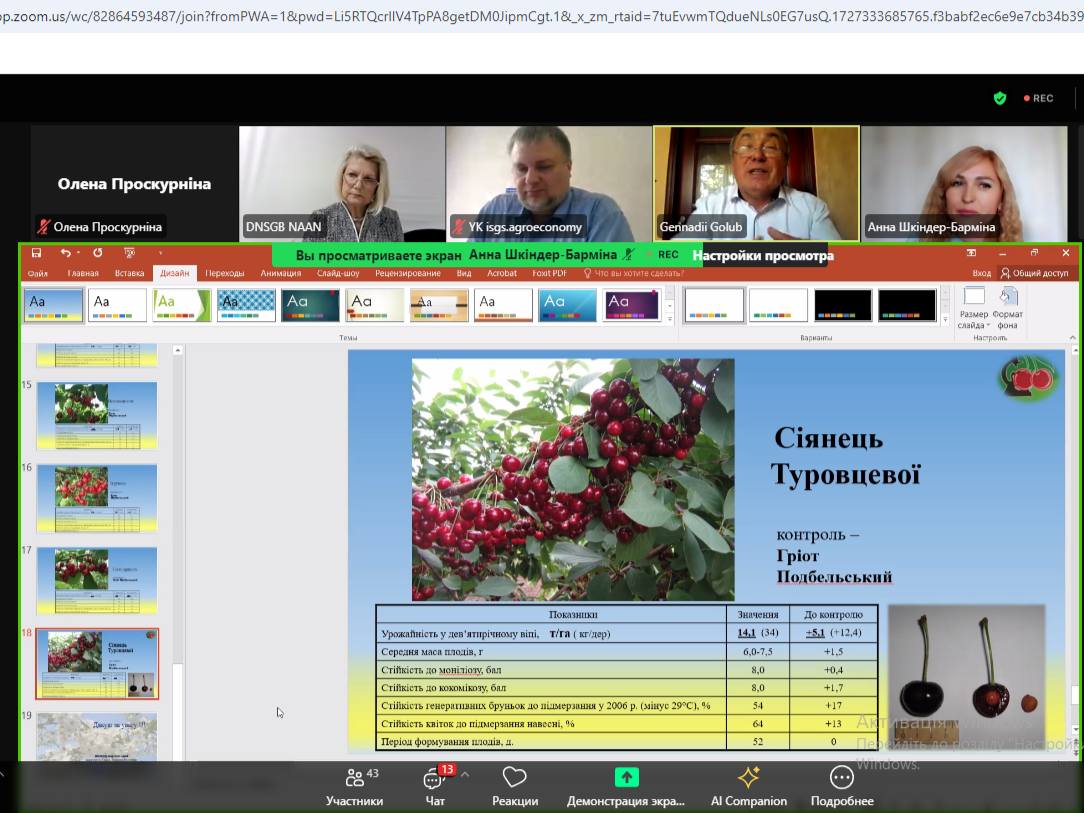Select slide 18 thumbnail
Screen dimensions: 1084x813
pyautogui.click(x=97, y=664)
